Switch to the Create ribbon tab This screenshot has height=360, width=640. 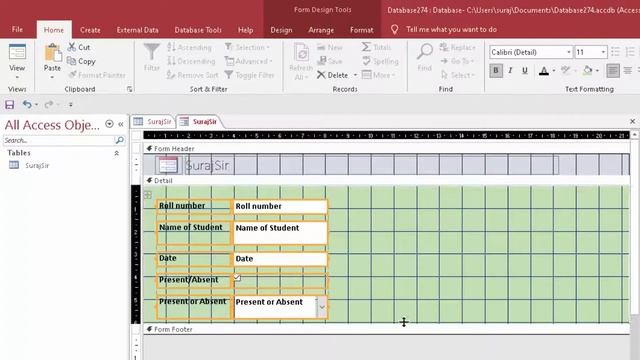pyautogui.click(x=90, y=30)
